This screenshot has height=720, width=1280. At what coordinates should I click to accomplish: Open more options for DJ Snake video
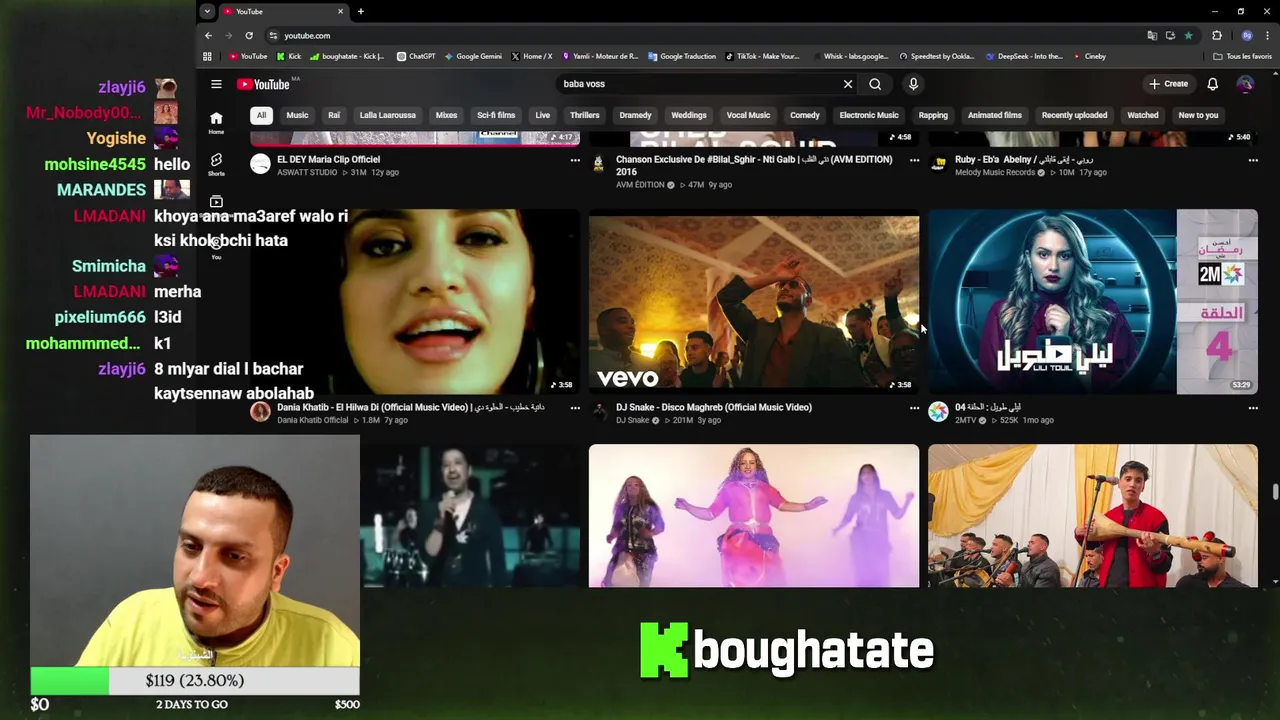(x=914, y=408)
